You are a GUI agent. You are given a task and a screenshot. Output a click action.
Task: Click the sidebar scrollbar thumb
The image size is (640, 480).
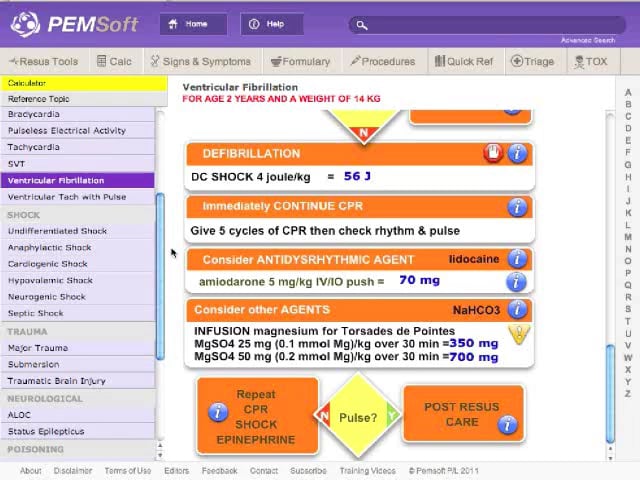pos(160,276)
